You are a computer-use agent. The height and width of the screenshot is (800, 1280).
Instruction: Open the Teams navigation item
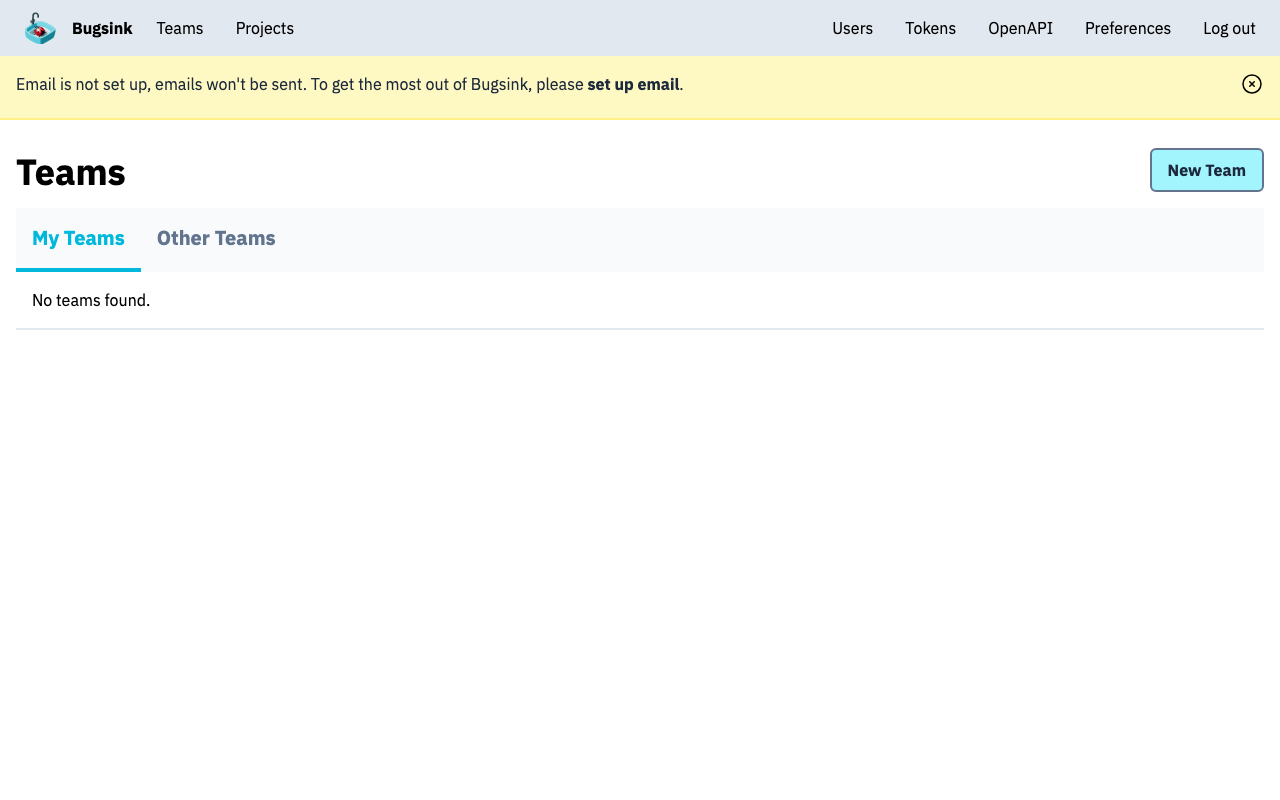[x=180, y=28]
